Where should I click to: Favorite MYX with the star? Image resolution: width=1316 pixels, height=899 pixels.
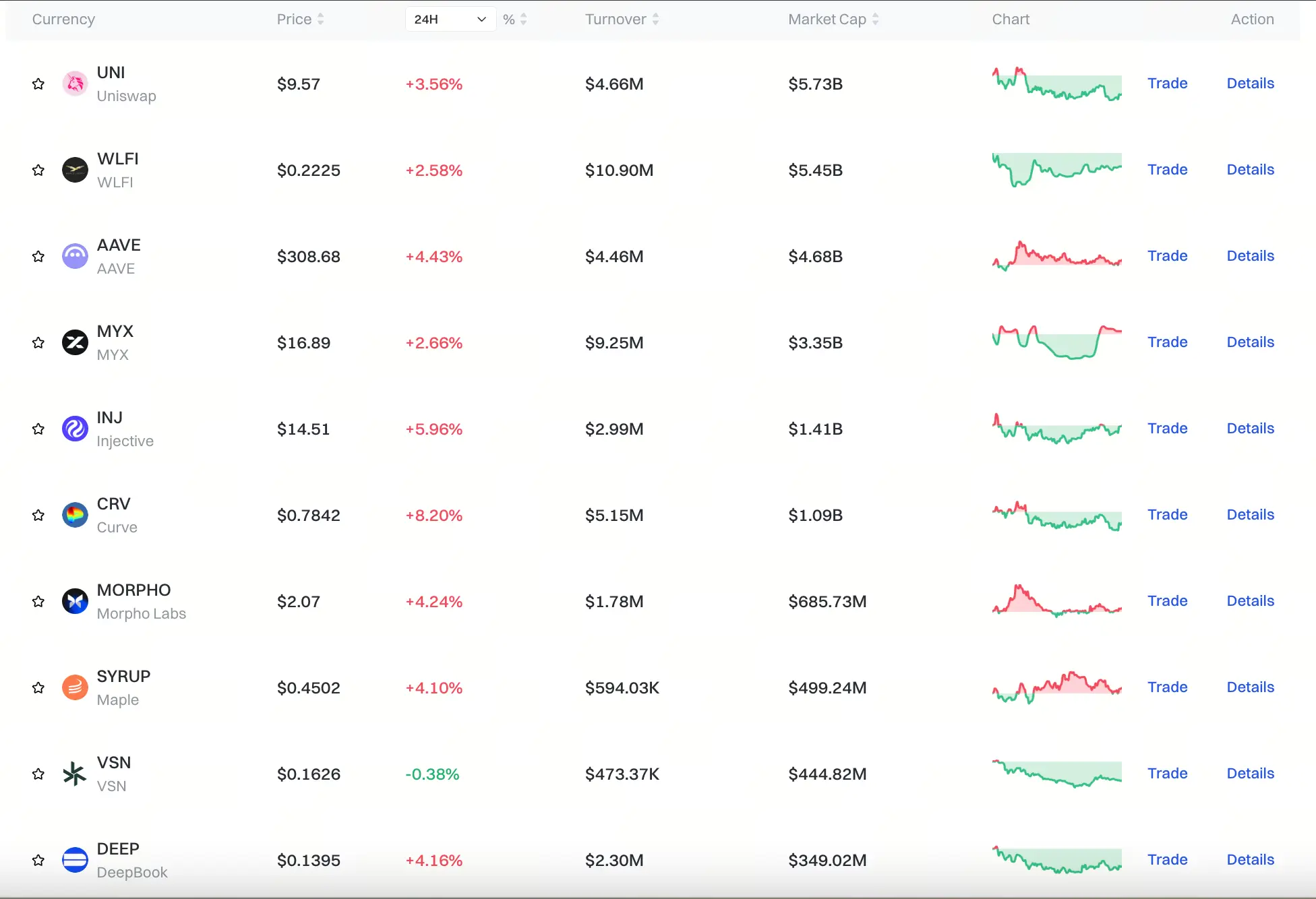pos(38,342)
